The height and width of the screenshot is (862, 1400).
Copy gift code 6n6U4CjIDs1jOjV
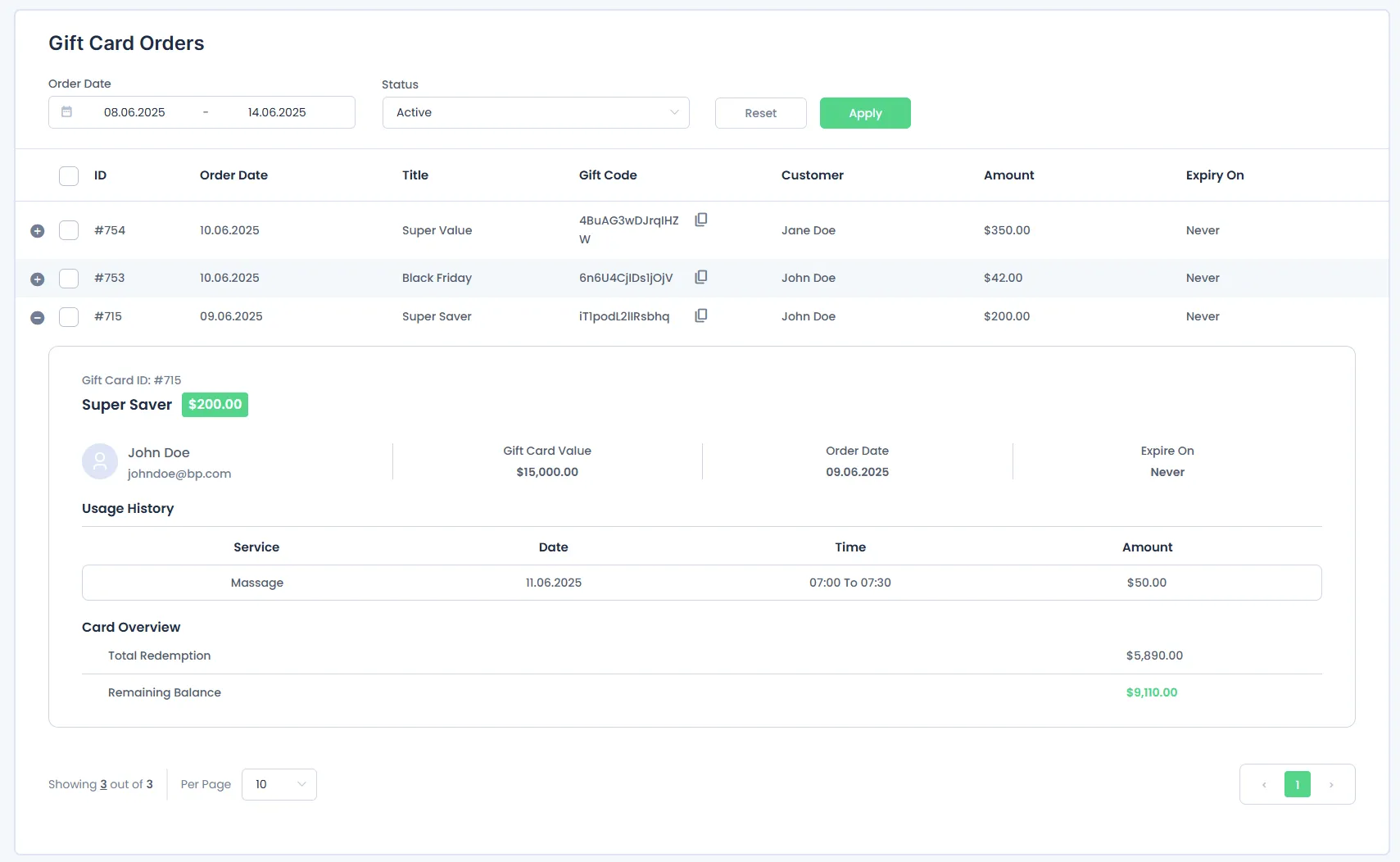(x=701, y=277)
